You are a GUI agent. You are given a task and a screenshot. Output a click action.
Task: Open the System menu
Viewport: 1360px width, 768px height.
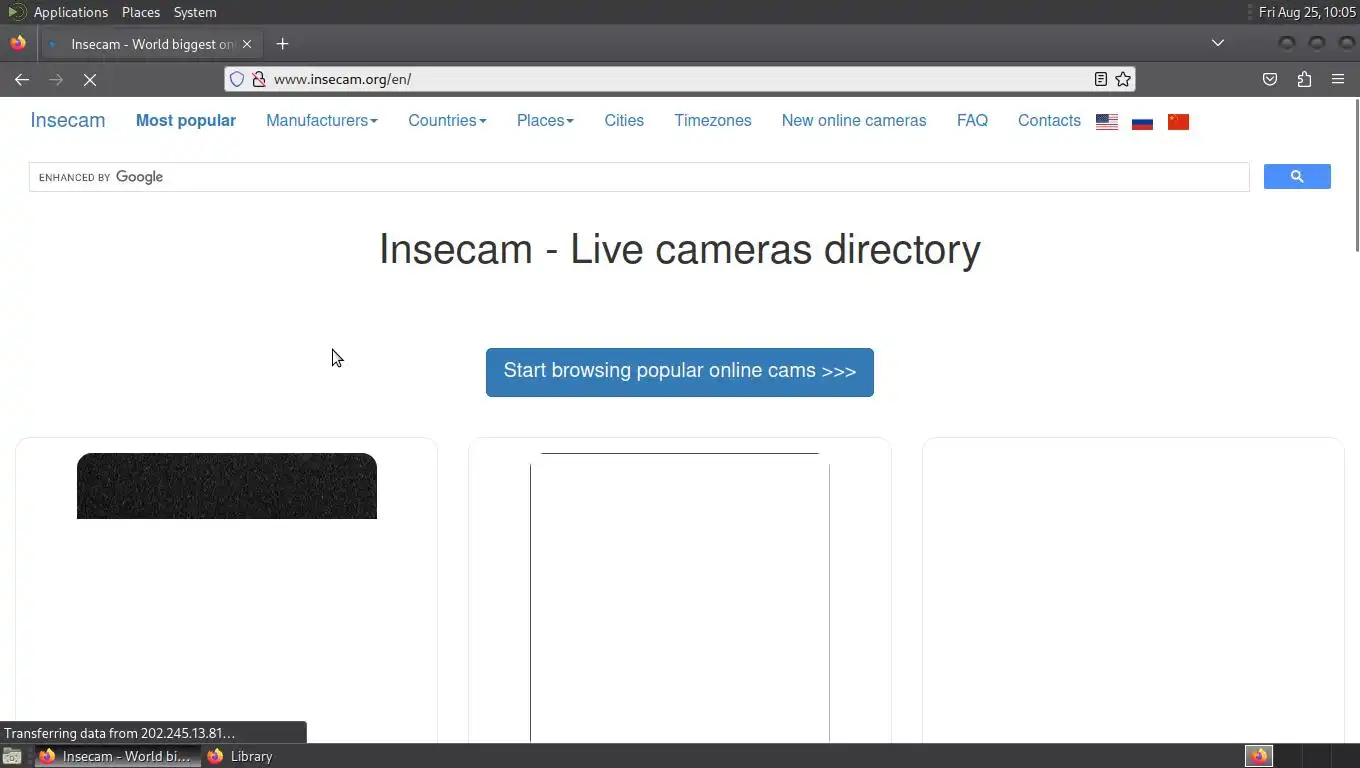(x=195, y=12)
